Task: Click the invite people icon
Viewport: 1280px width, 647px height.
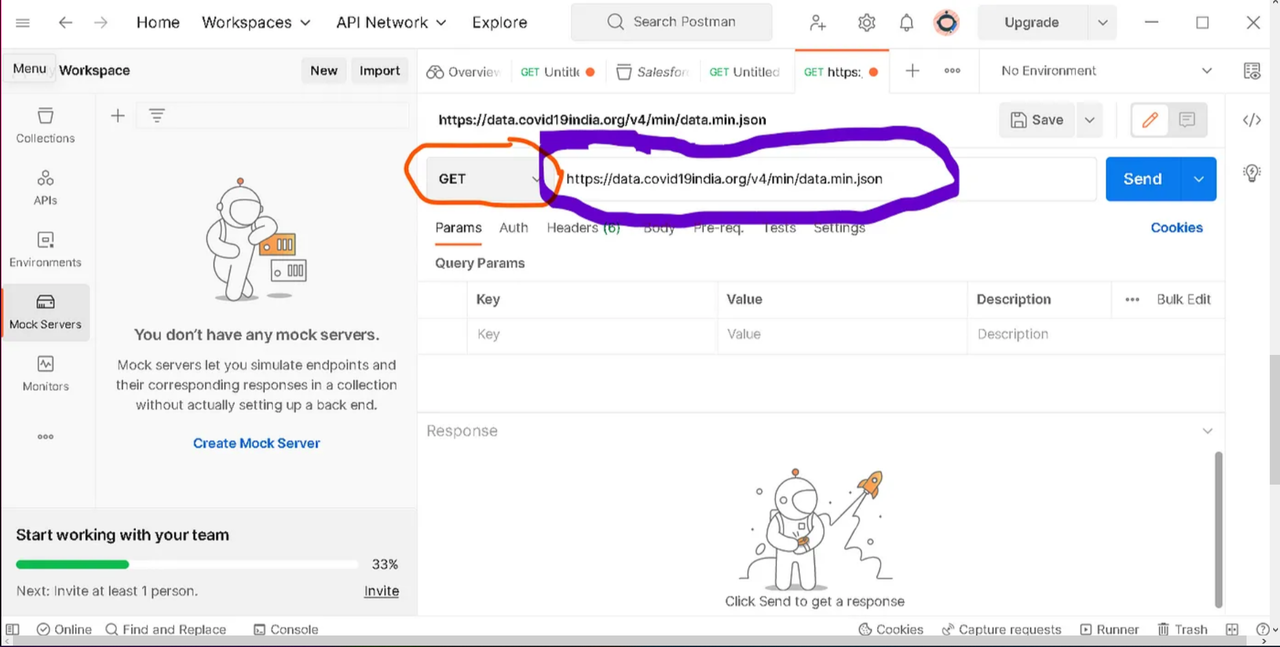Action: [x=818, y=22]
